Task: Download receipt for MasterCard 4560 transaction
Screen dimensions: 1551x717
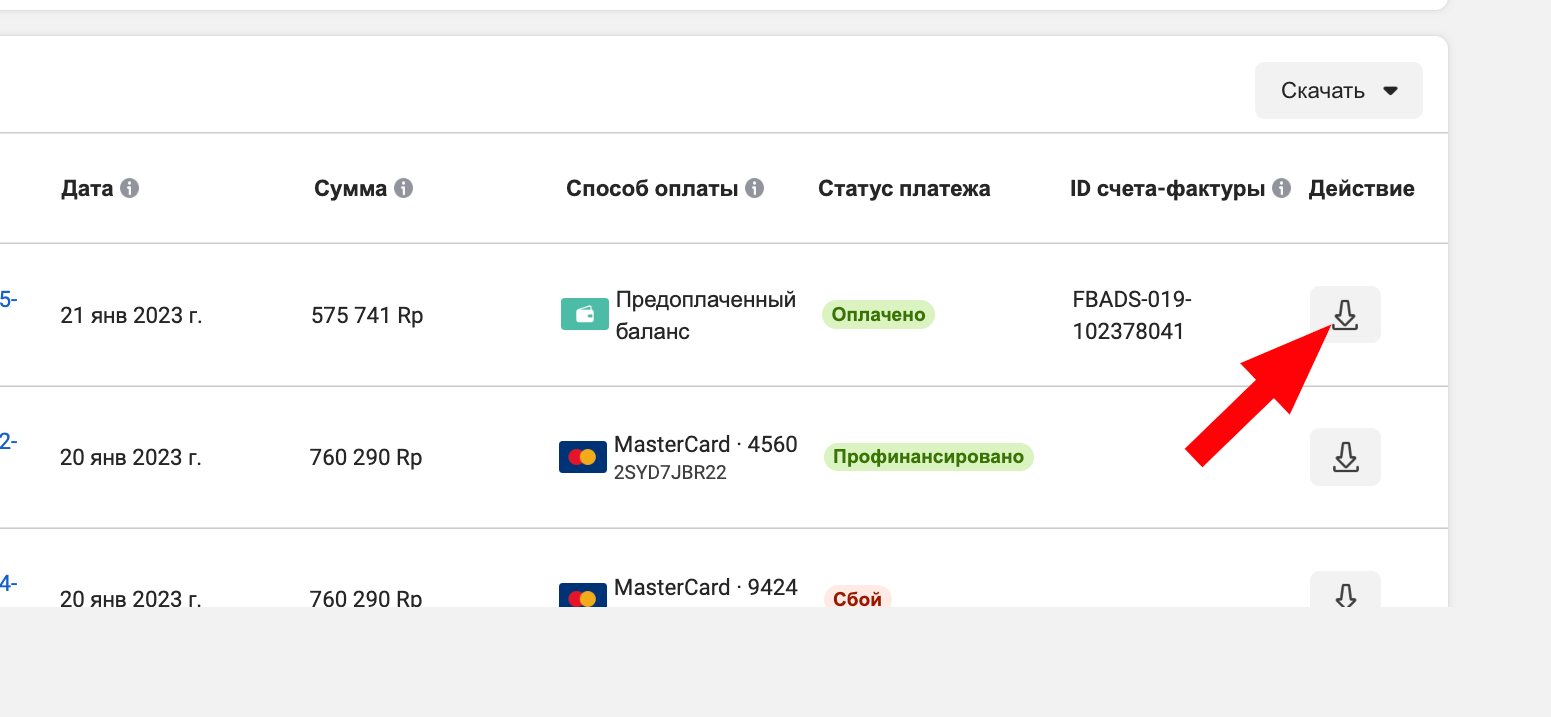Action: click(x=1345, y=457)
